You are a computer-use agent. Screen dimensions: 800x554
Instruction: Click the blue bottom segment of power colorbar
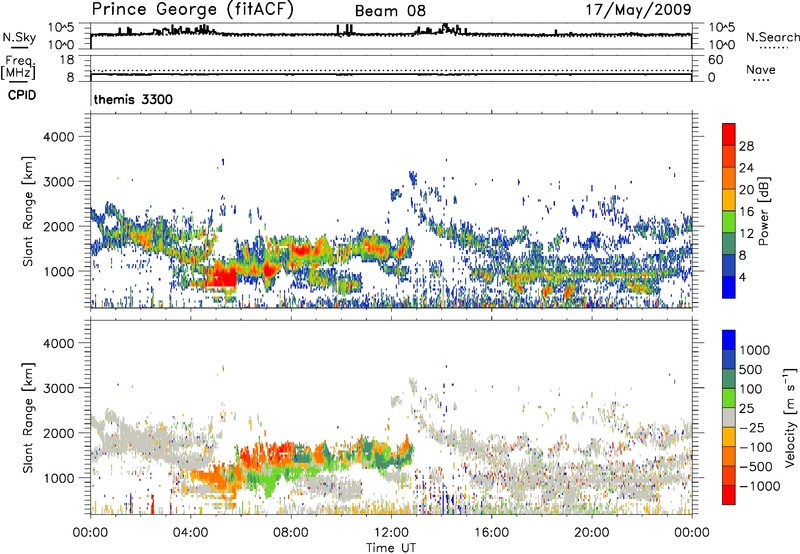click(729, 287)
